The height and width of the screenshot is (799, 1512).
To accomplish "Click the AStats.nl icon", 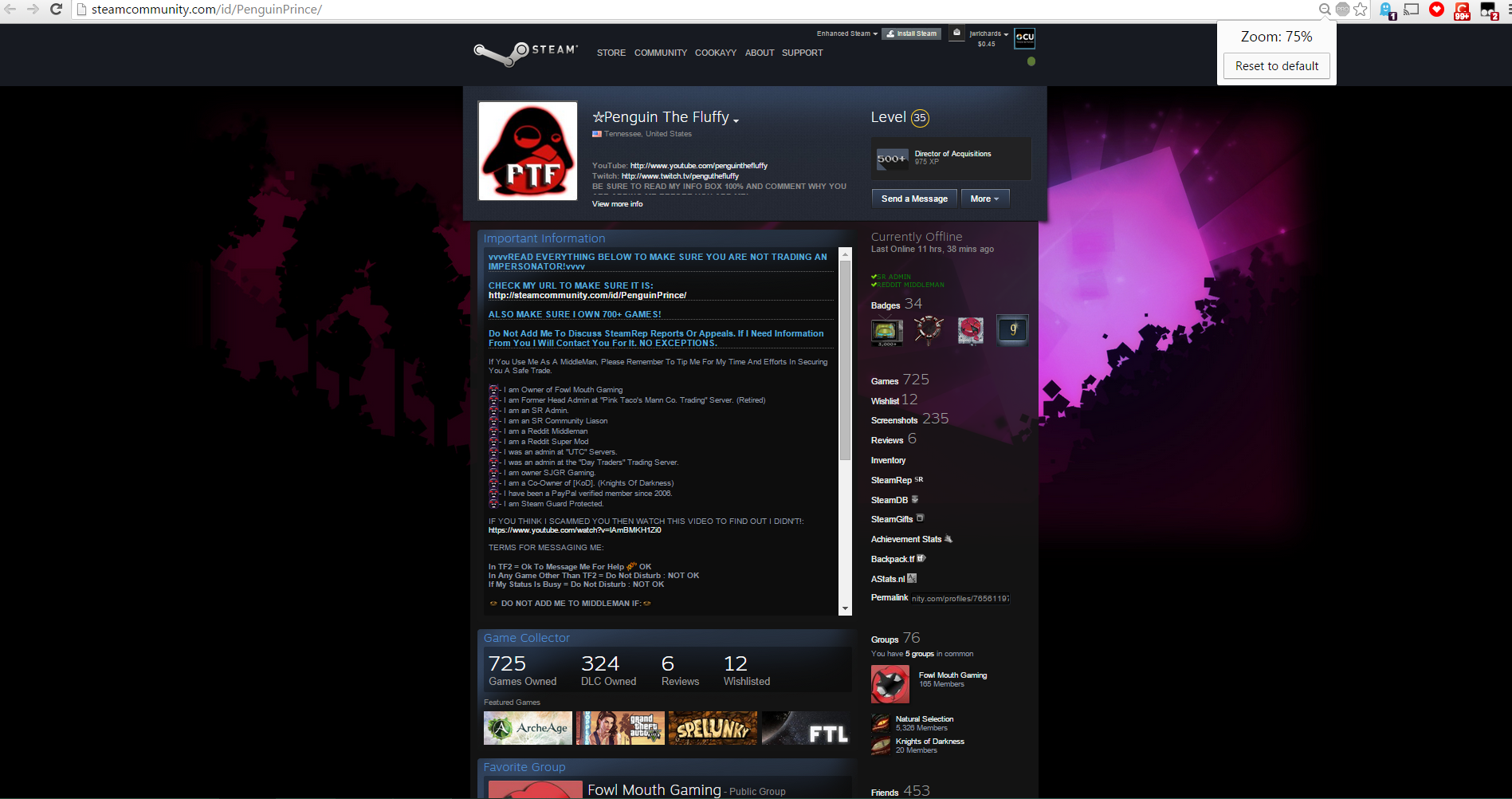I will pyautogui.click(x=912, y=578).
